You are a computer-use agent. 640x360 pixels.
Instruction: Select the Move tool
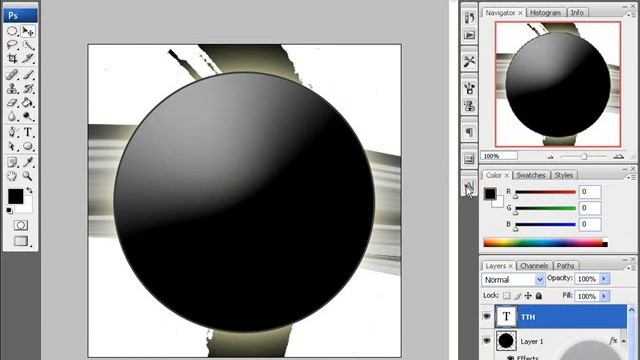(x=28, y=31)
